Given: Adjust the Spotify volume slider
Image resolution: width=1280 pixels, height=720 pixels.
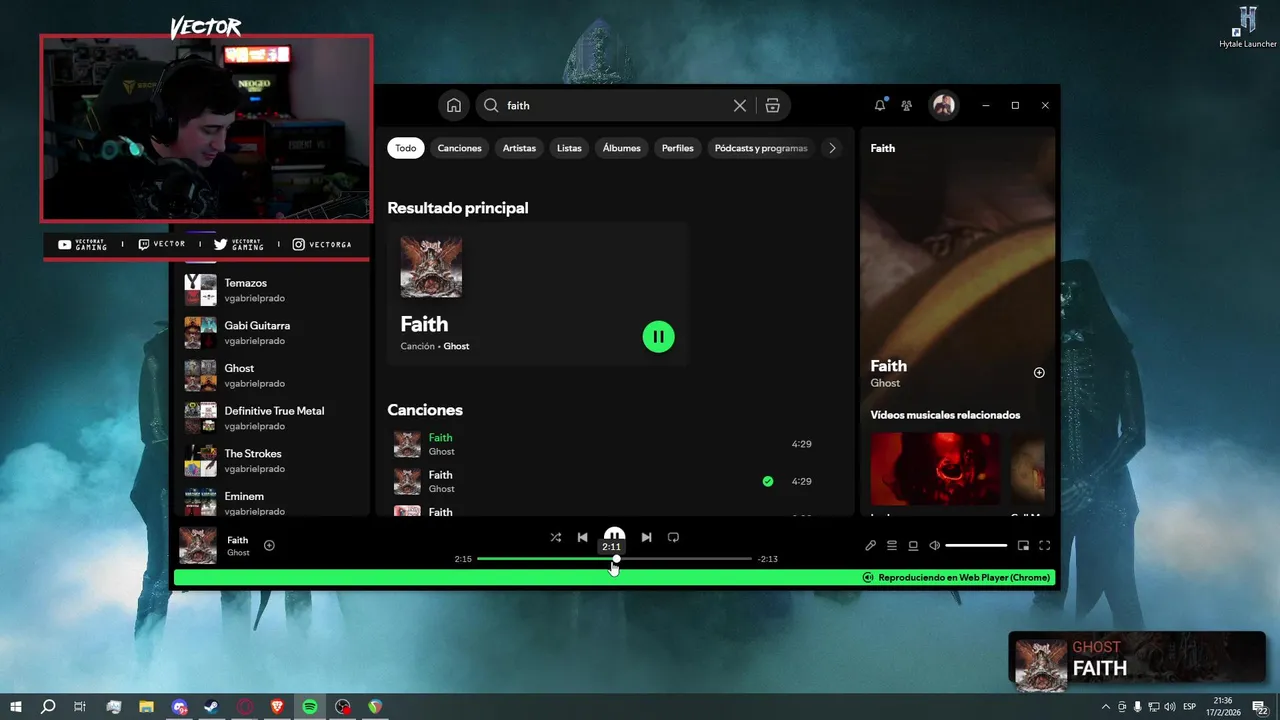Looking at the screenshot, I should coord(976,545).
